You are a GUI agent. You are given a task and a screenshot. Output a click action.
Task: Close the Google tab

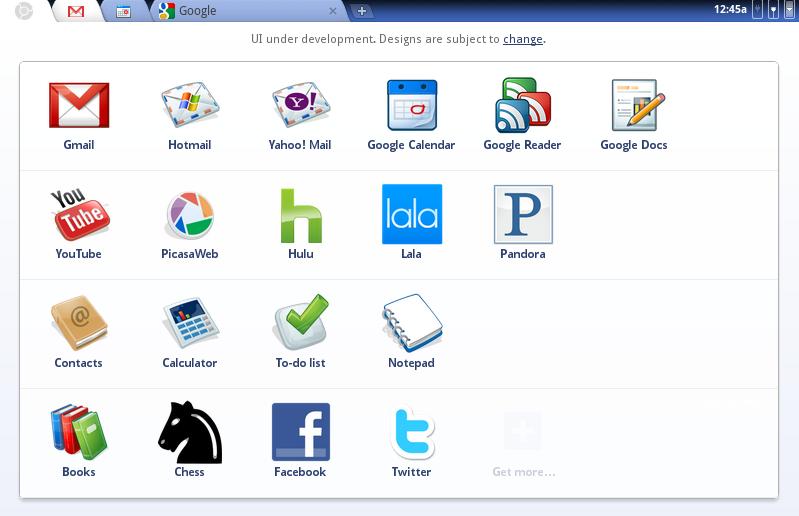pos(333,11)
